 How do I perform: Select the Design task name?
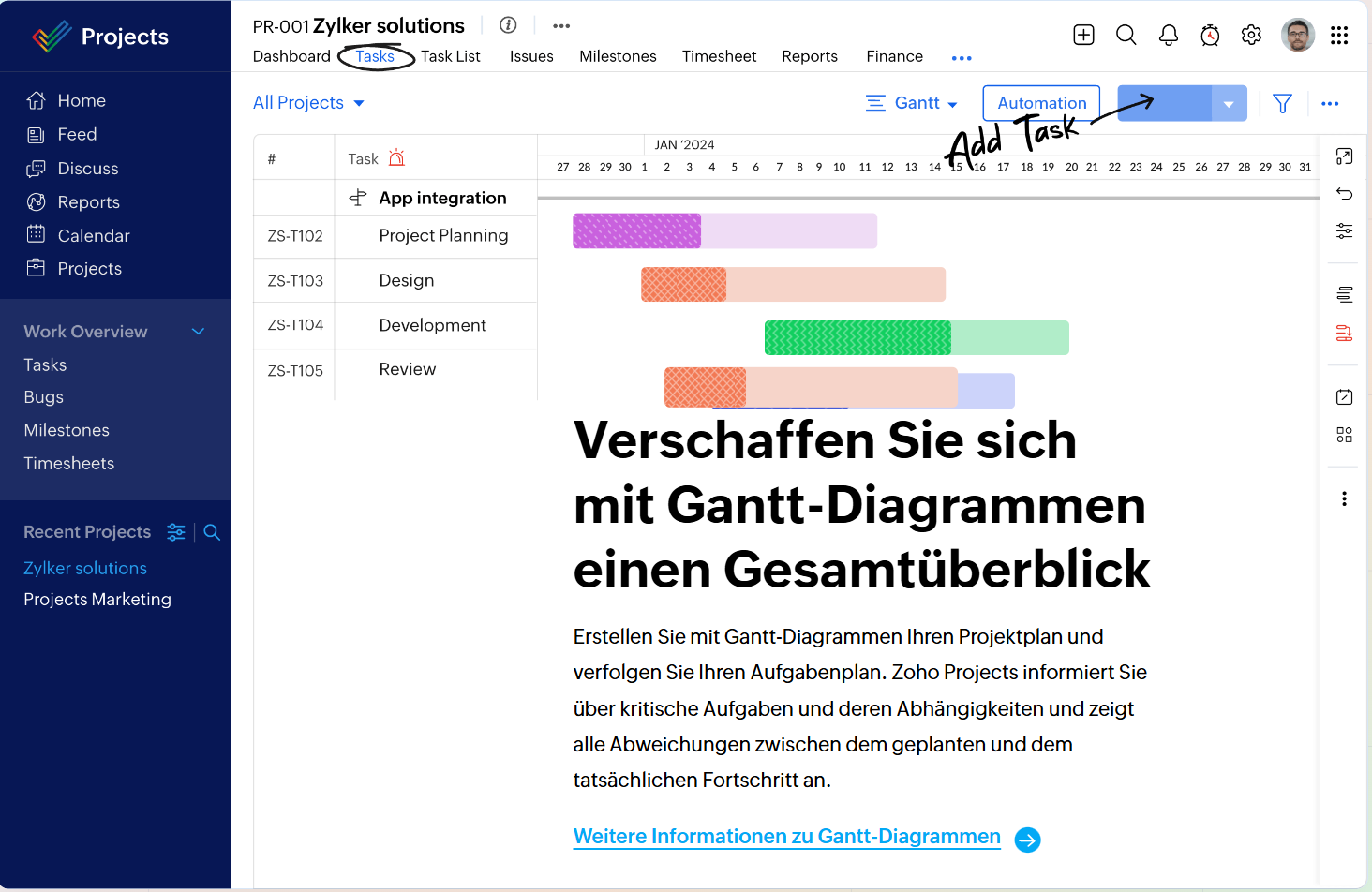tap(407, 281)
